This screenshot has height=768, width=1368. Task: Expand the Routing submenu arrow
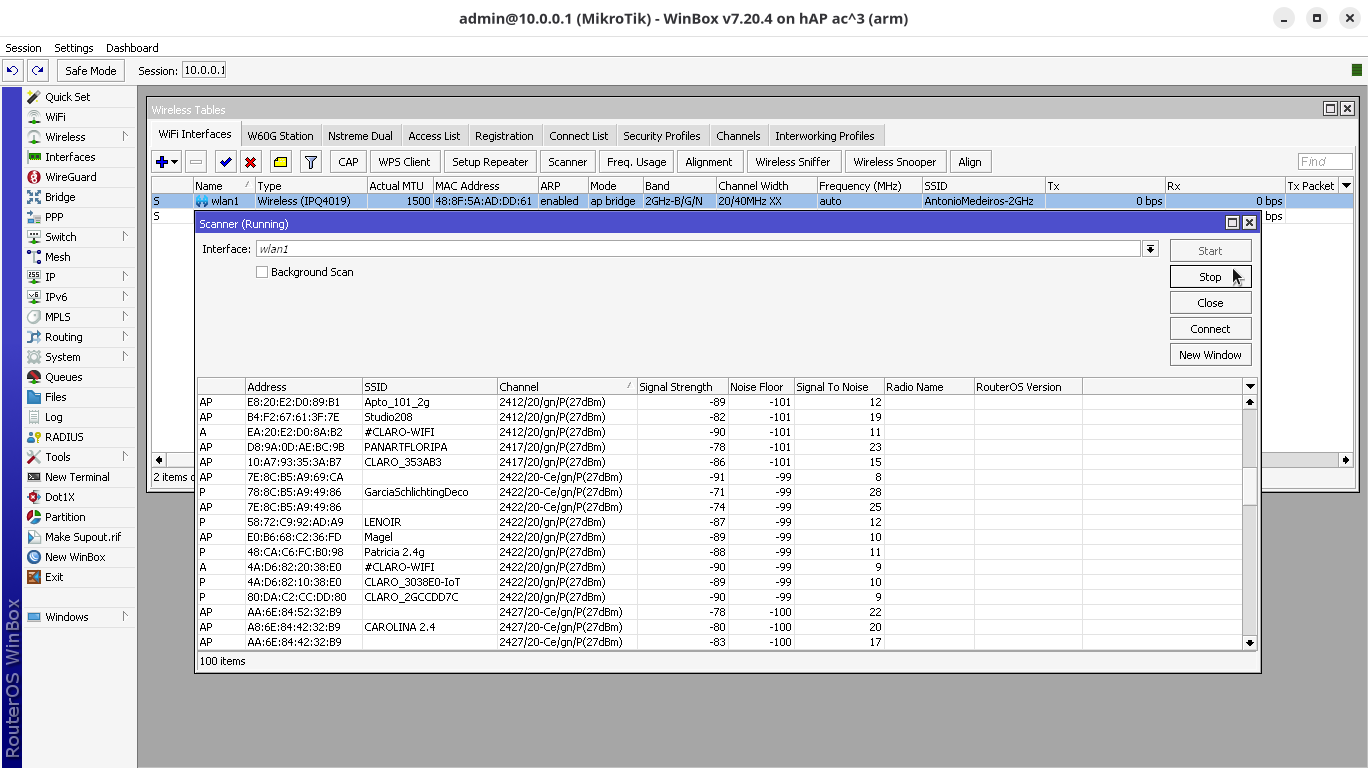click(125, 337)
